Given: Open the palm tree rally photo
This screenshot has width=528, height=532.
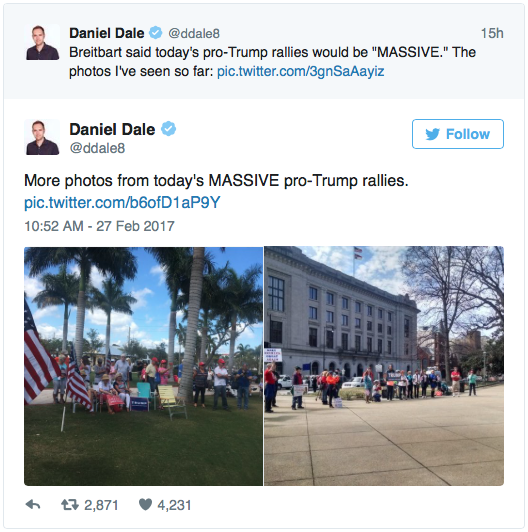Looking at the screenshot, I should 144,366.
